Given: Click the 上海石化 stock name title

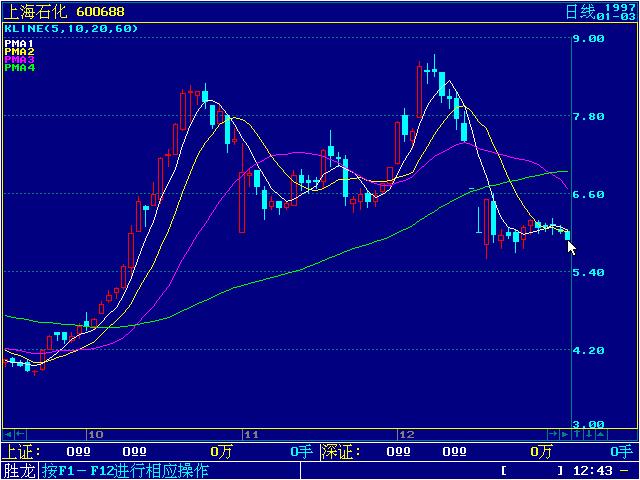Looking at the screenshot, I should point(36,11).
